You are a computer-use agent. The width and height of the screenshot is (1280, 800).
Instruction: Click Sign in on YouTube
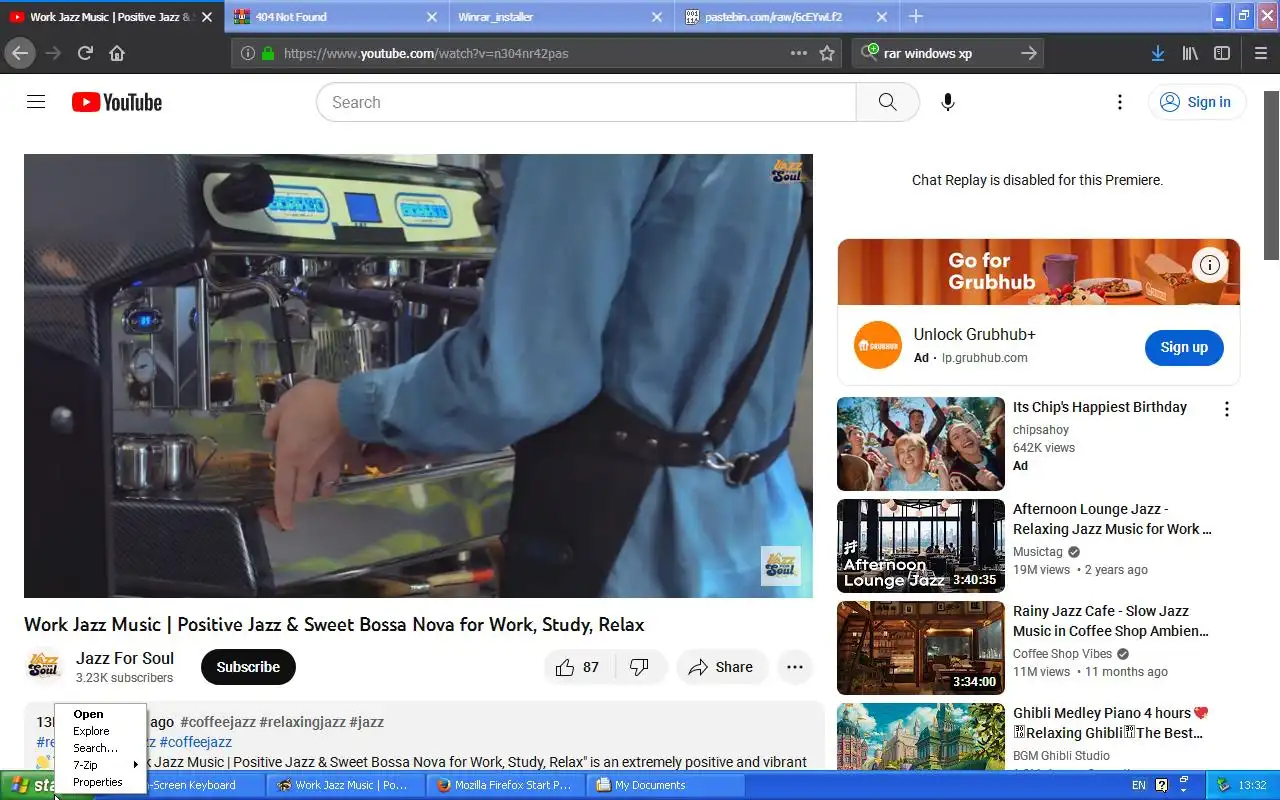tap(1196, 102)
